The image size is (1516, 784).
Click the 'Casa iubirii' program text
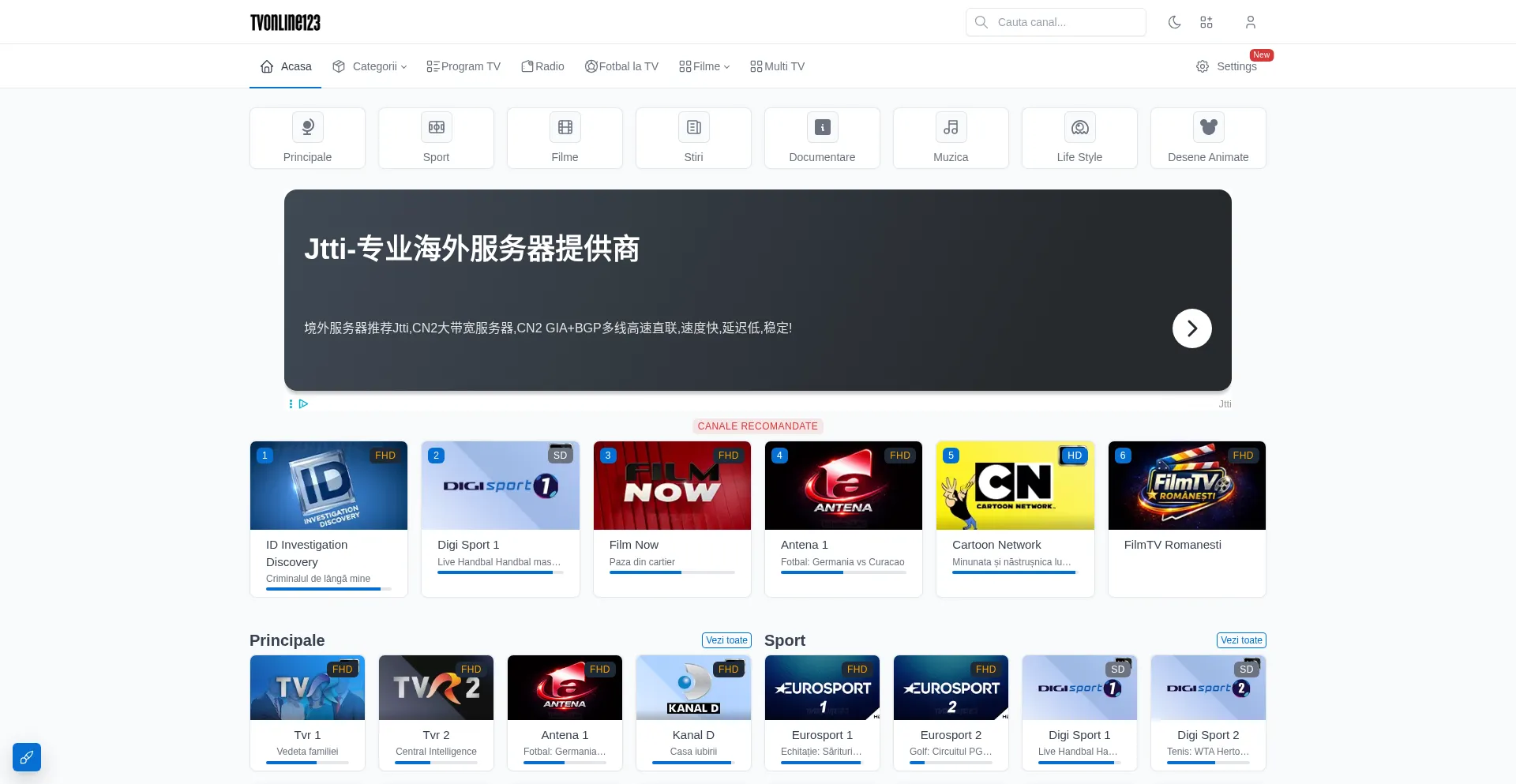coord(694,752)
